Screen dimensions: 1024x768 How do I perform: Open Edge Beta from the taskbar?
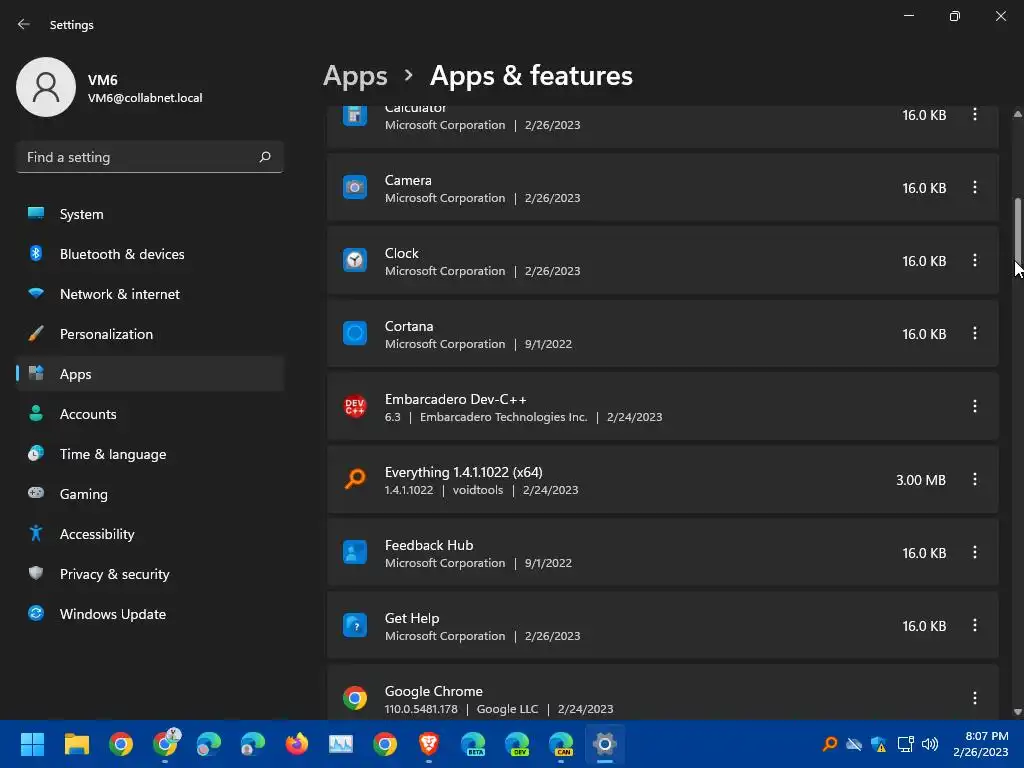[x=473, y=744]
